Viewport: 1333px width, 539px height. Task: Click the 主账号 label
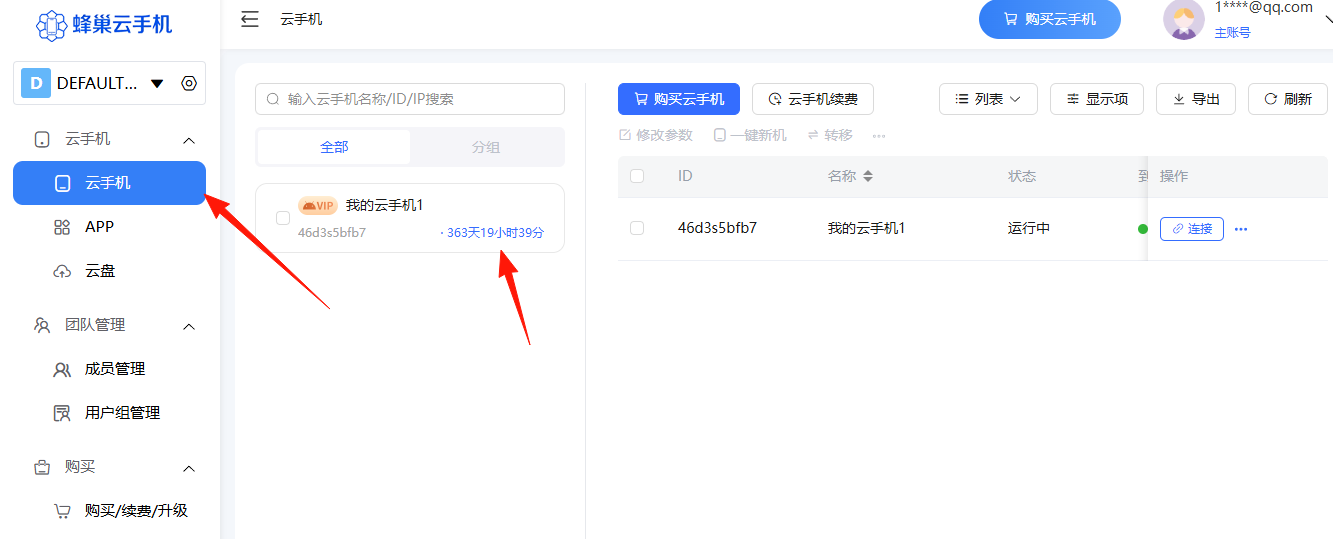(x=1232, y=33)
